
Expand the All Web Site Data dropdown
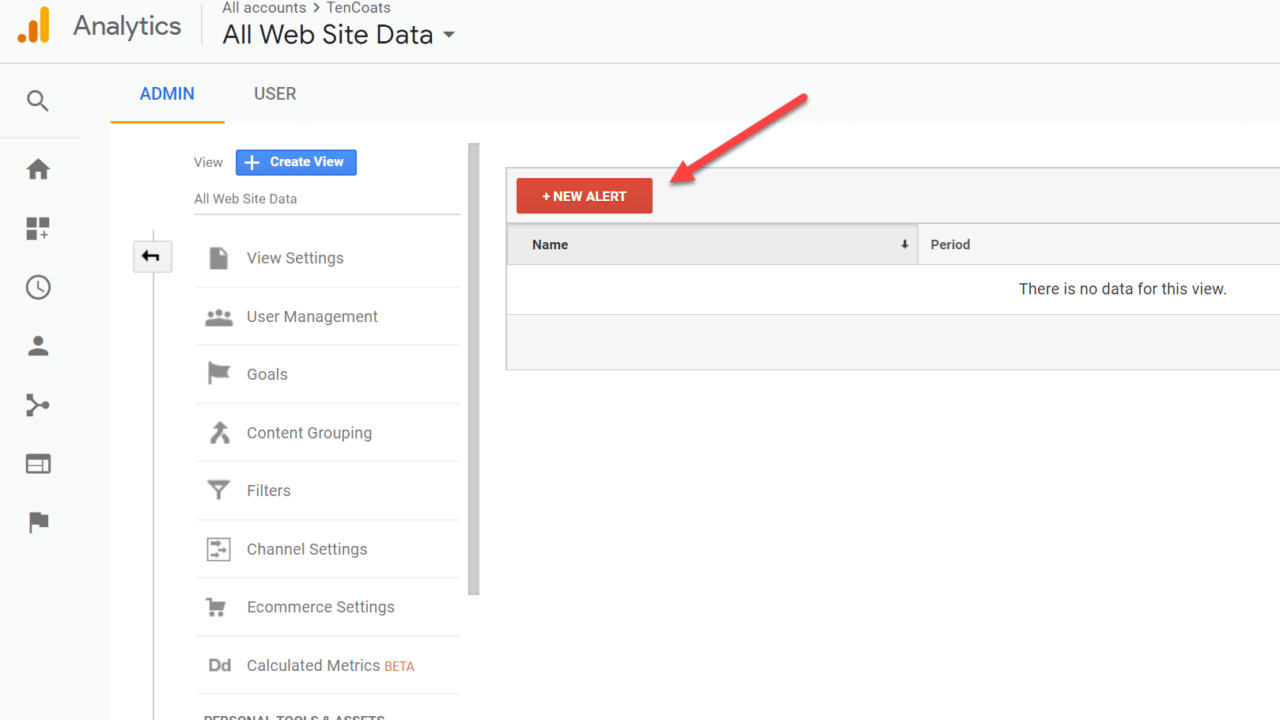tap(449, 35)
